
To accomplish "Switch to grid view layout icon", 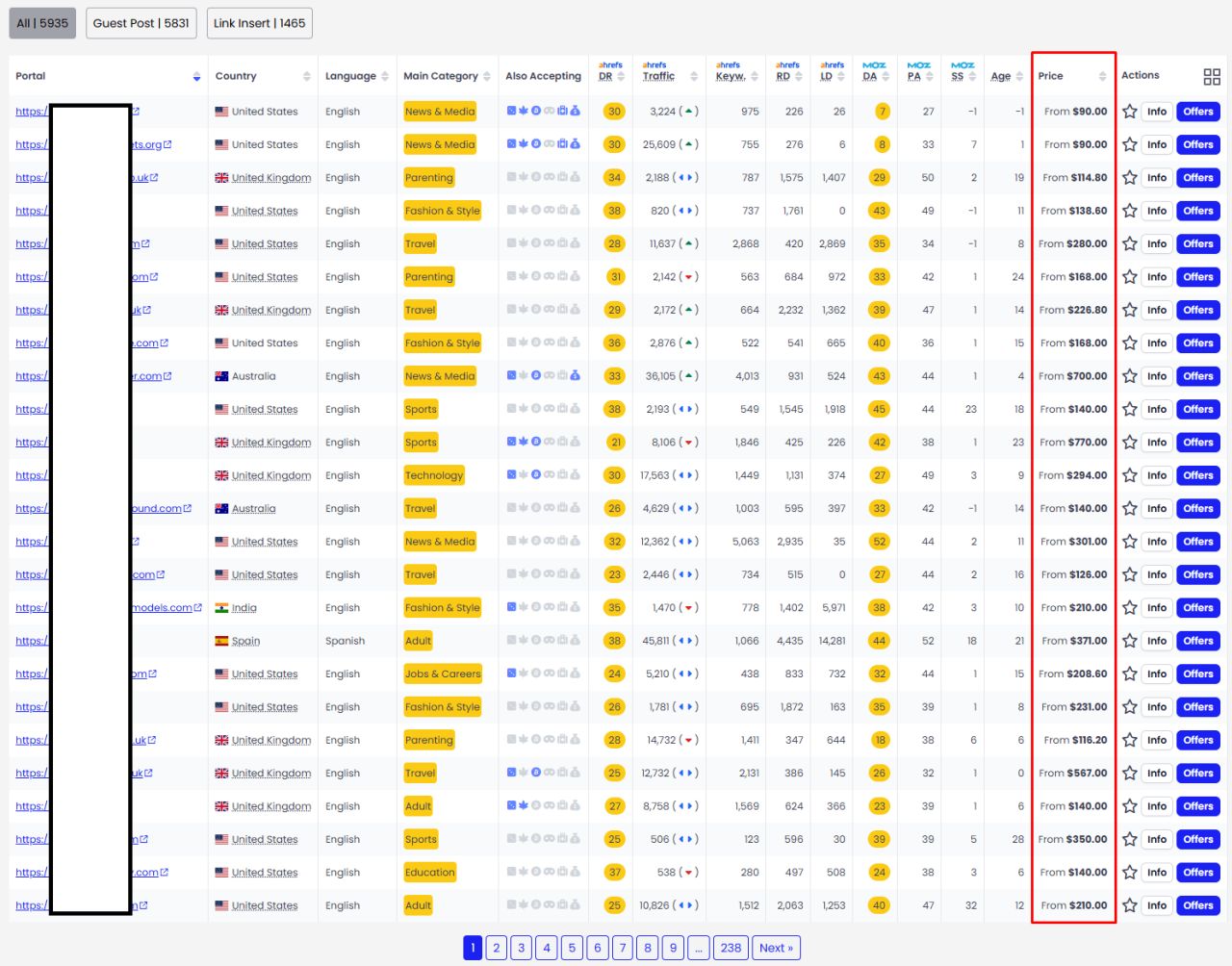I will [1212, 77].
